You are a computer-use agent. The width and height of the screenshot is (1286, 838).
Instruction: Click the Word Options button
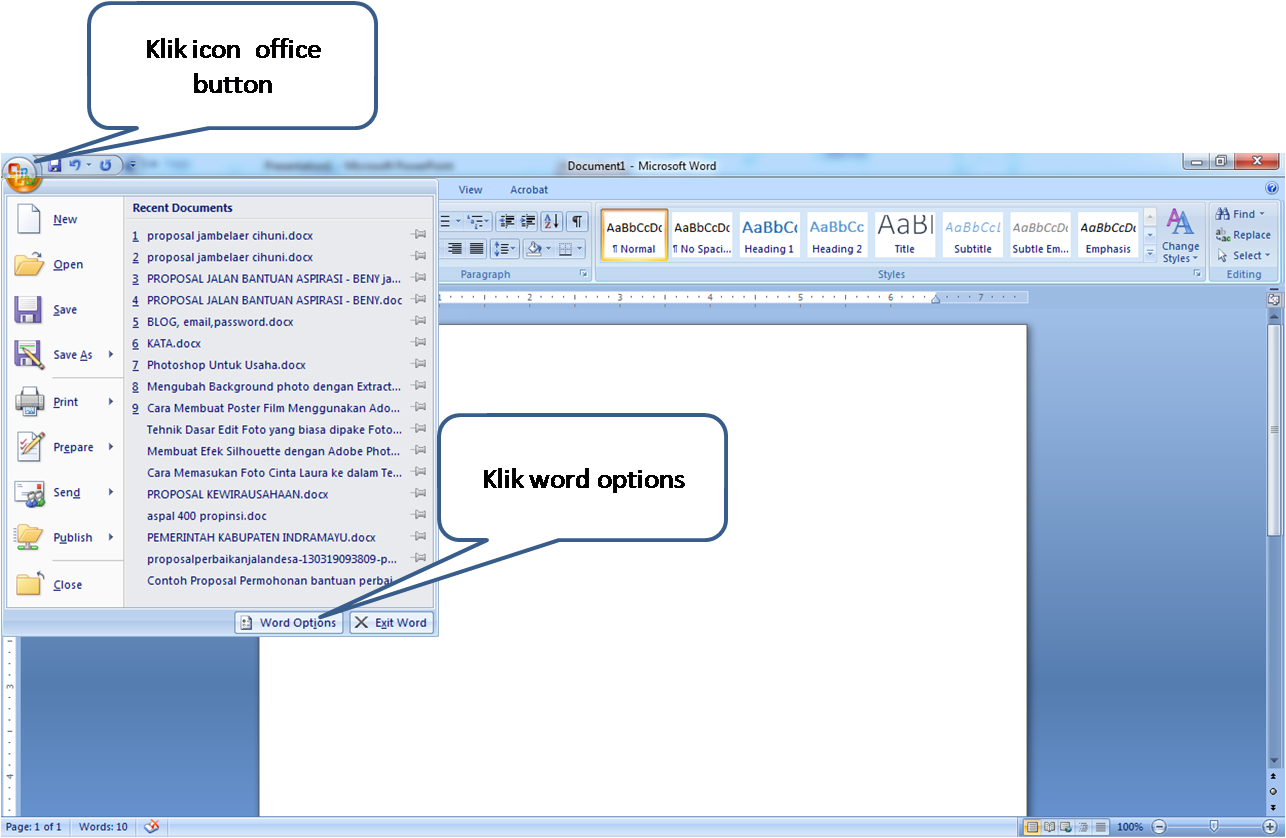pyautogui.click(x=288, y=622)
